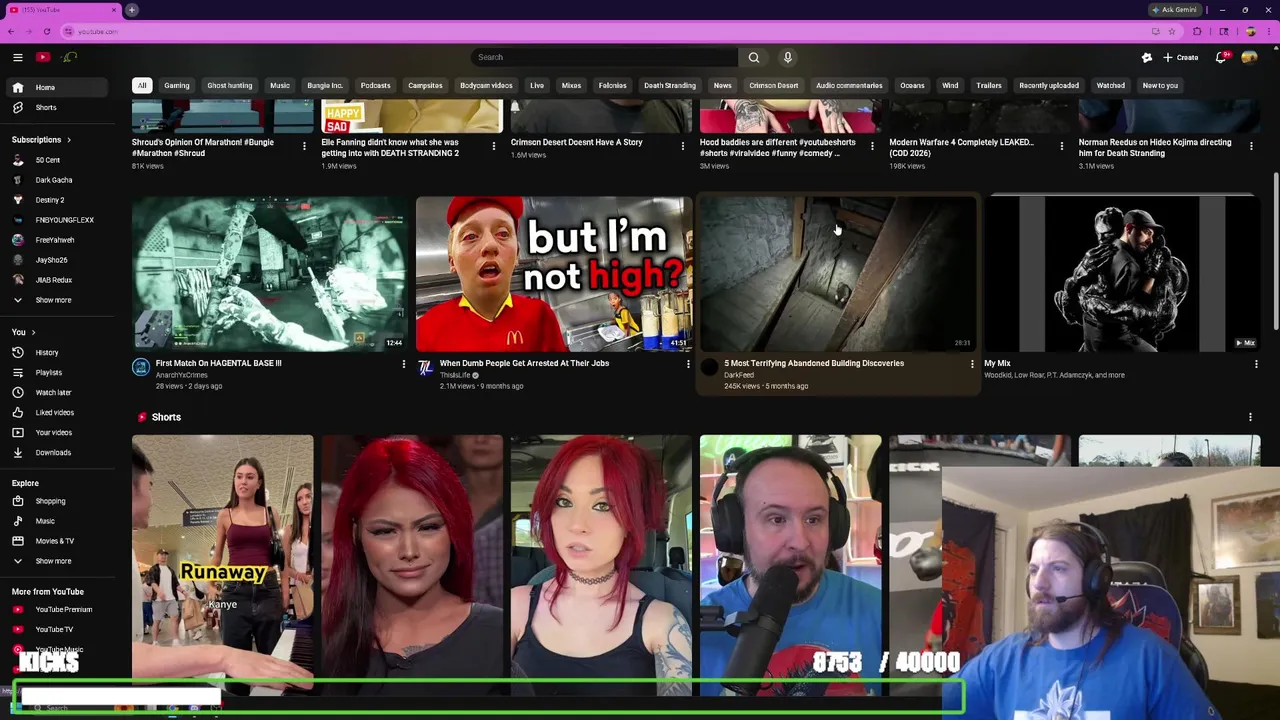Click the Create button
The height and width of the screenshot is (720, 1280).
(x=1181, y=57)
